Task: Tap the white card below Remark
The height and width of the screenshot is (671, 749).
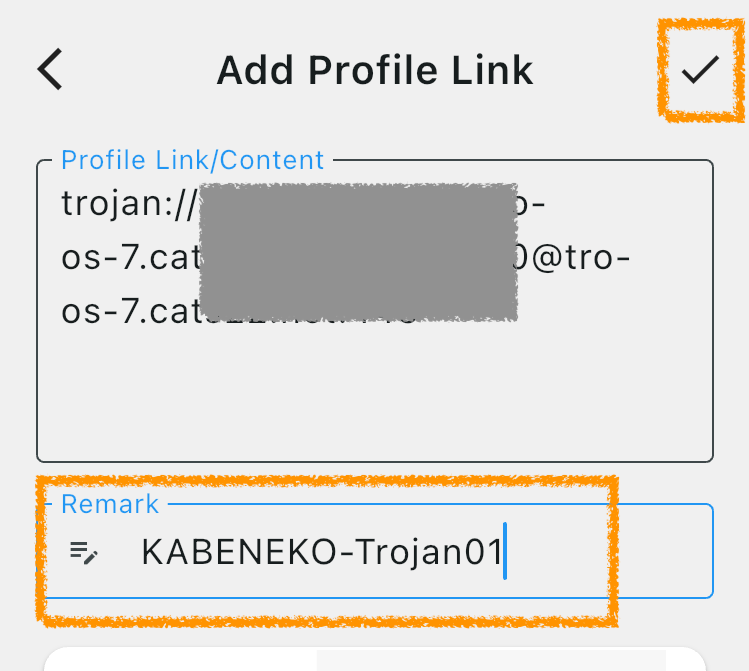Action: [375, 660]
